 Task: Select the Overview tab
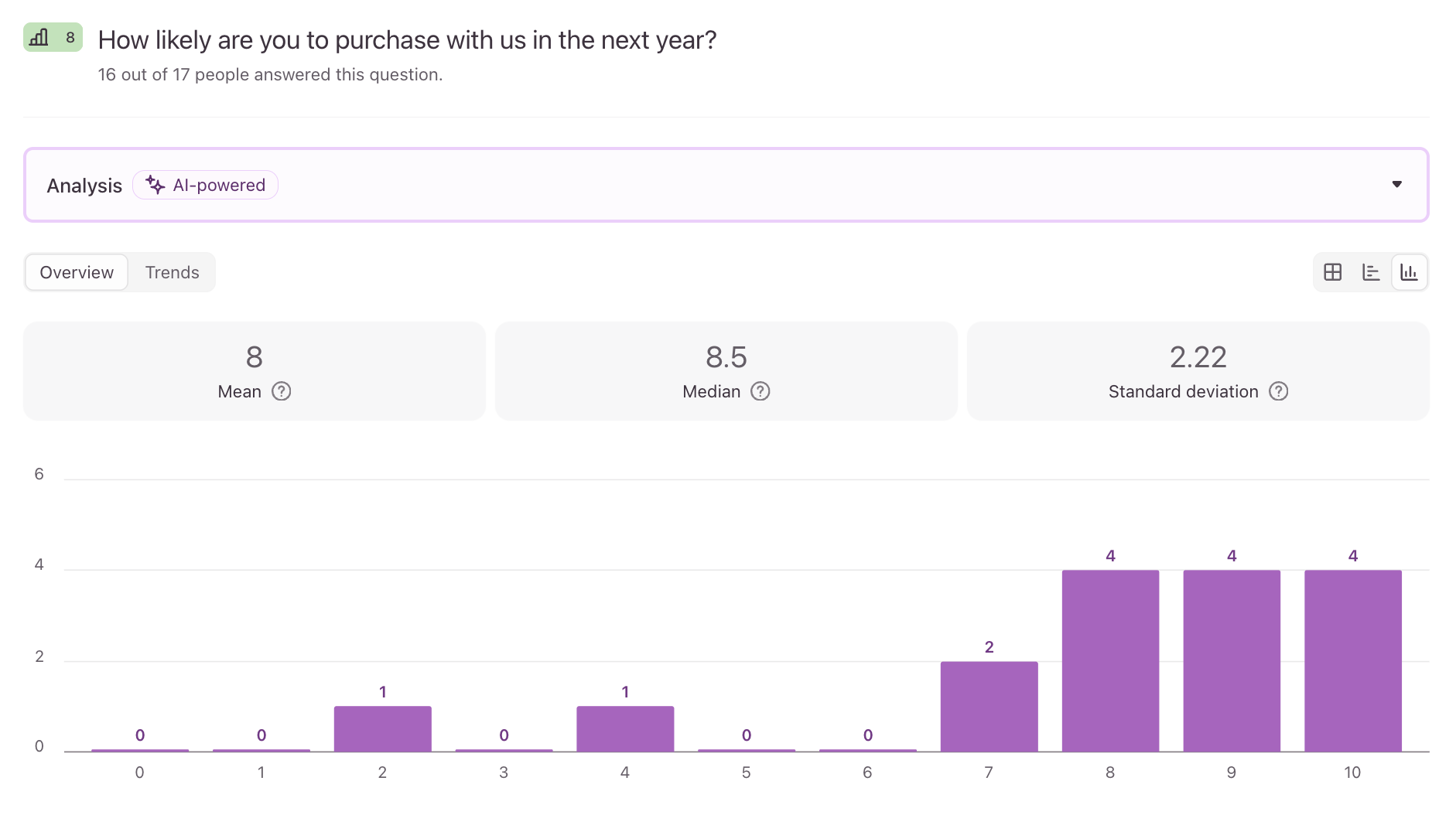click(x=77, y=272)
